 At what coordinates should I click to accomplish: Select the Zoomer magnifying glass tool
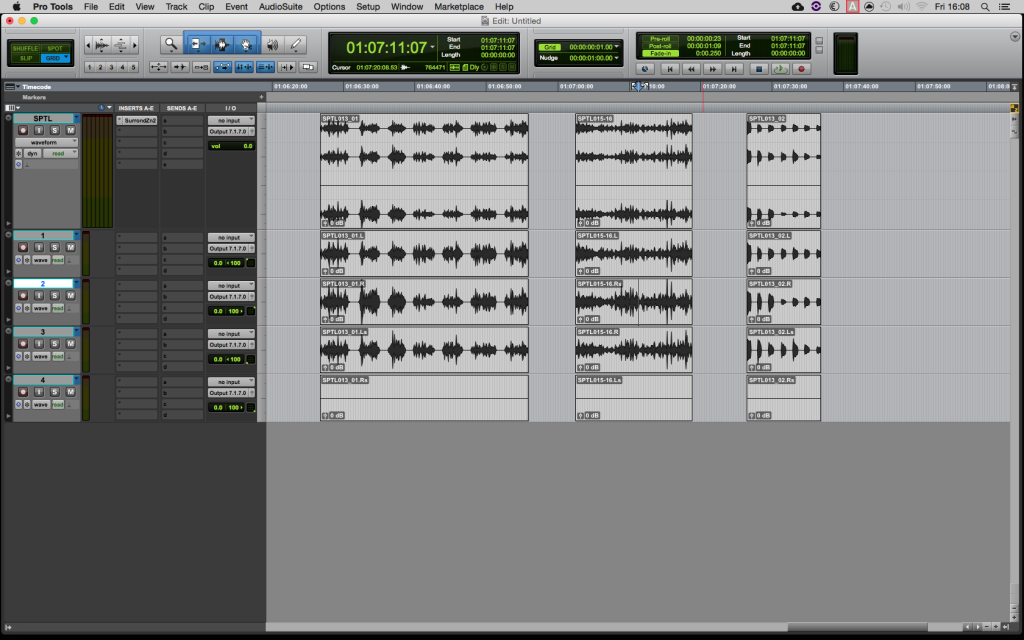pyautogui.click(x=170, y=44)
